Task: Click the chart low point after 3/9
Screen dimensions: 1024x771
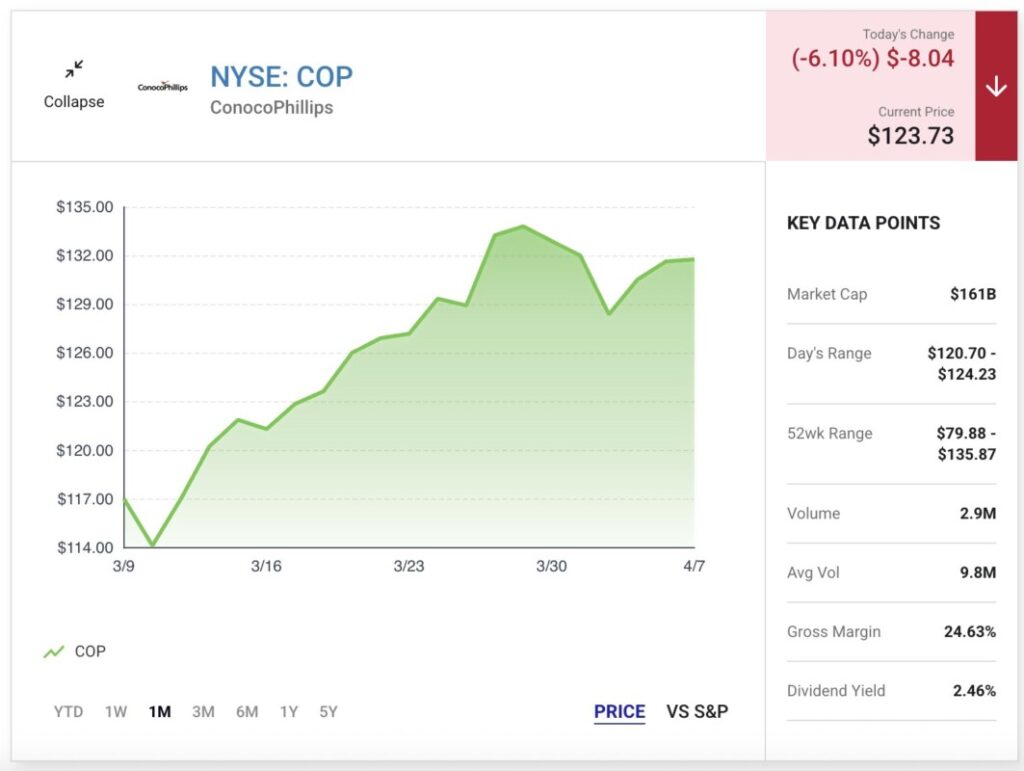Action: [x=152, y=546]
